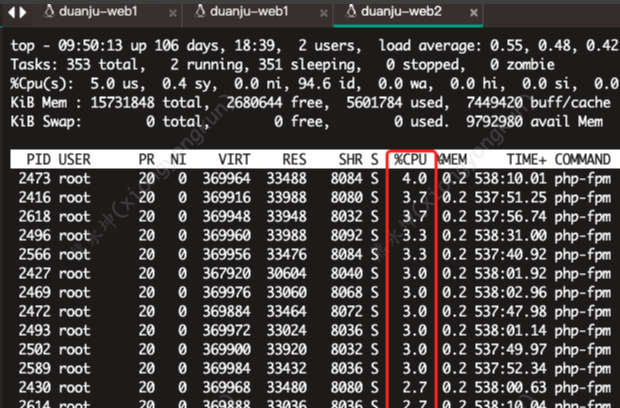
Task: Click the VIRT column header
Action: (234, 159)
